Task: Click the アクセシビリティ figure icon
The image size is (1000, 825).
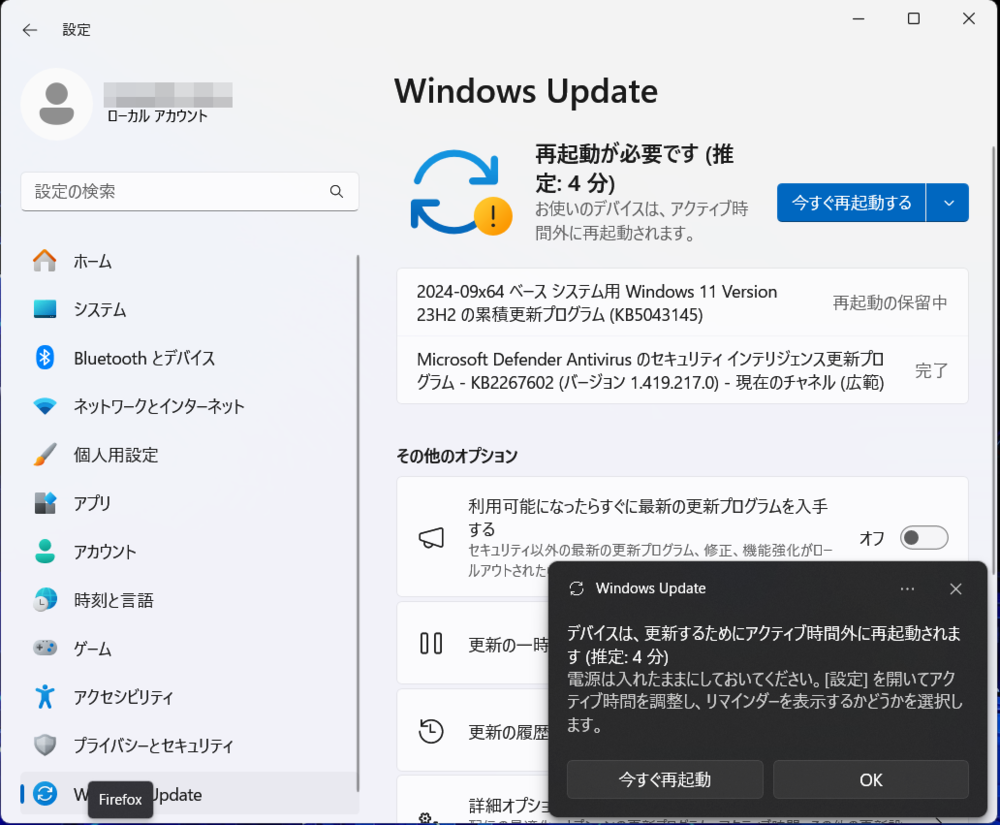Action: pos(45,697)
